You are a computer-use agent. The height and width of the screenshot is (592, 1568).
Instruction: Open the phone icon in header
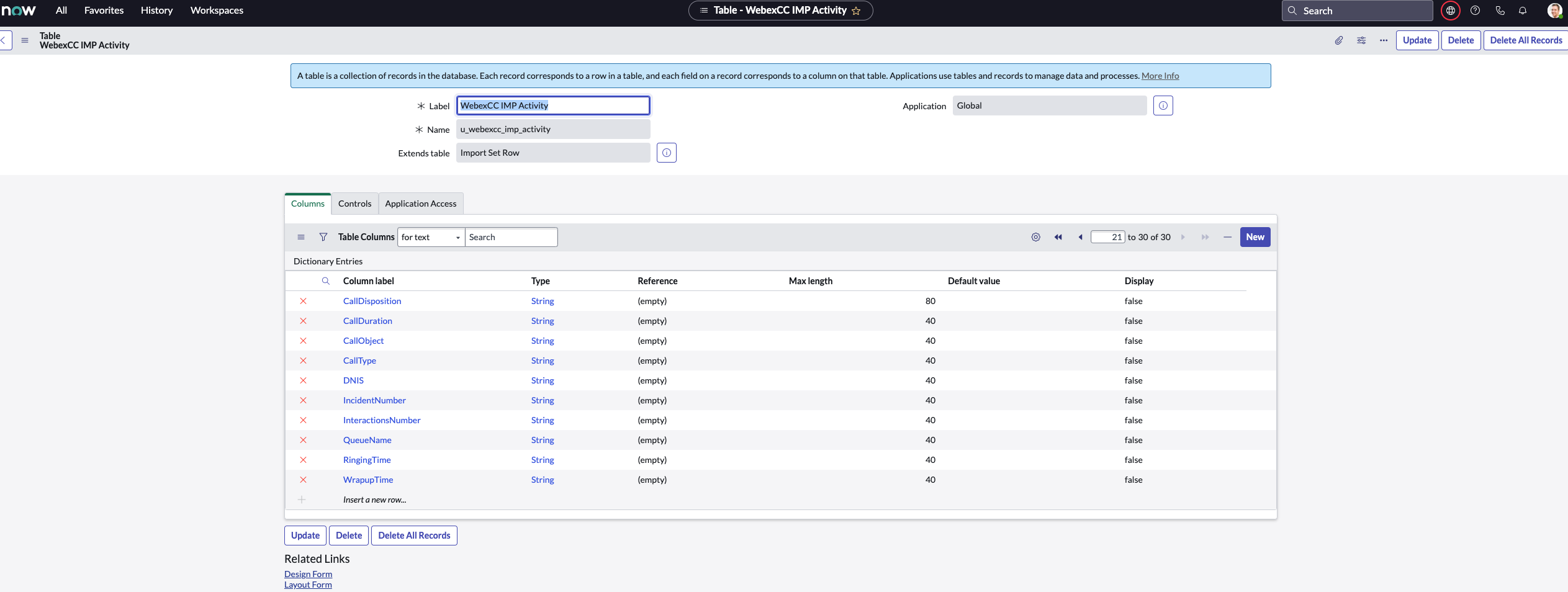1500,11
